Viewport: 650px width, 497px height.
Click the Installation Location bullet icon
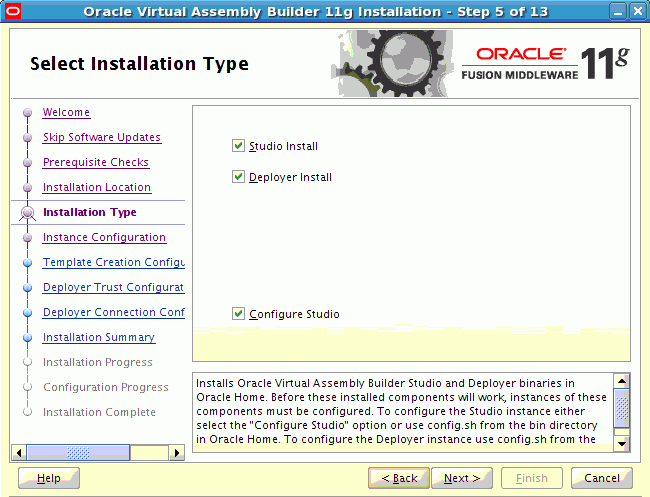pos(28,187)
